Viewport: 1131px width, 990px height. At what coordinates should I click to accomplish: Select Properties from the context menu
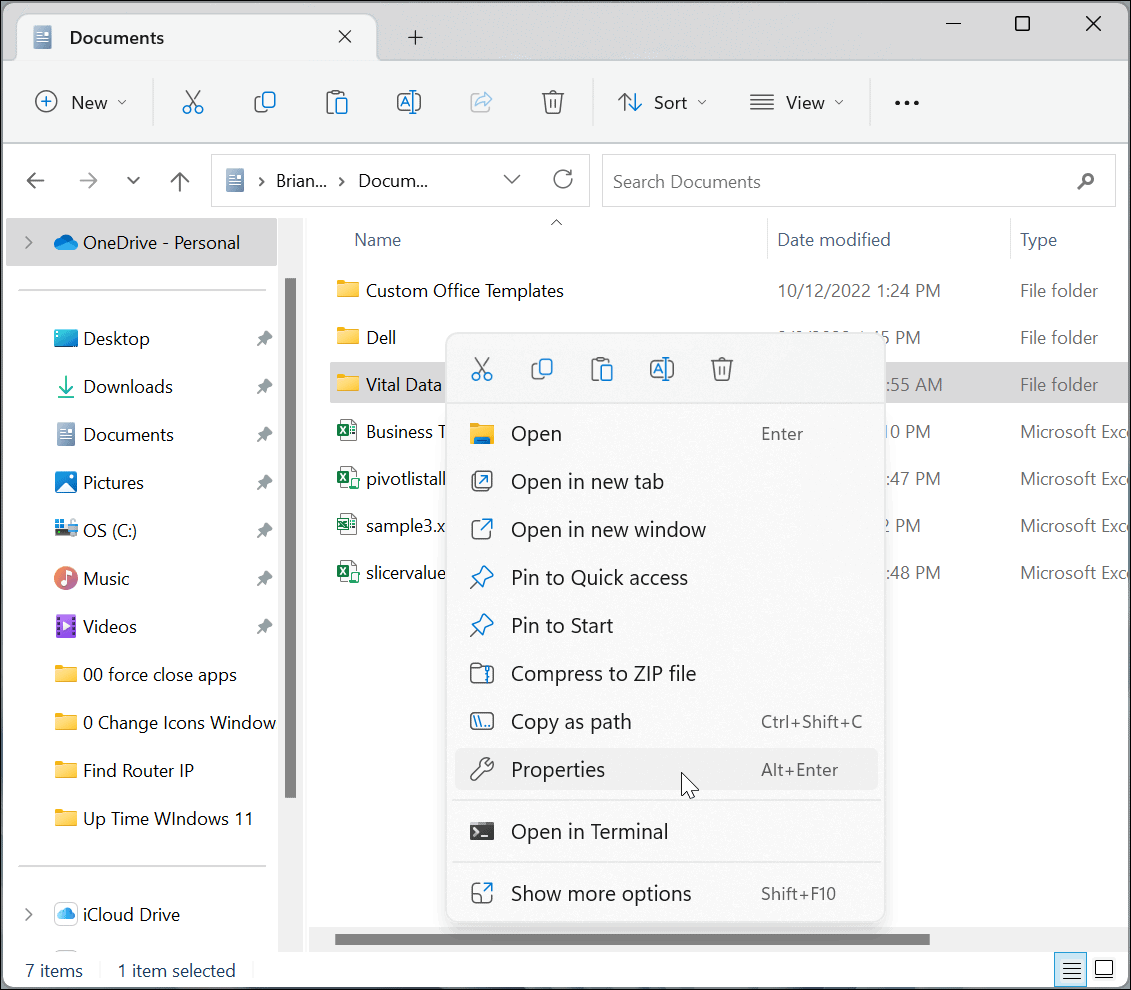(x=558, y=770)
